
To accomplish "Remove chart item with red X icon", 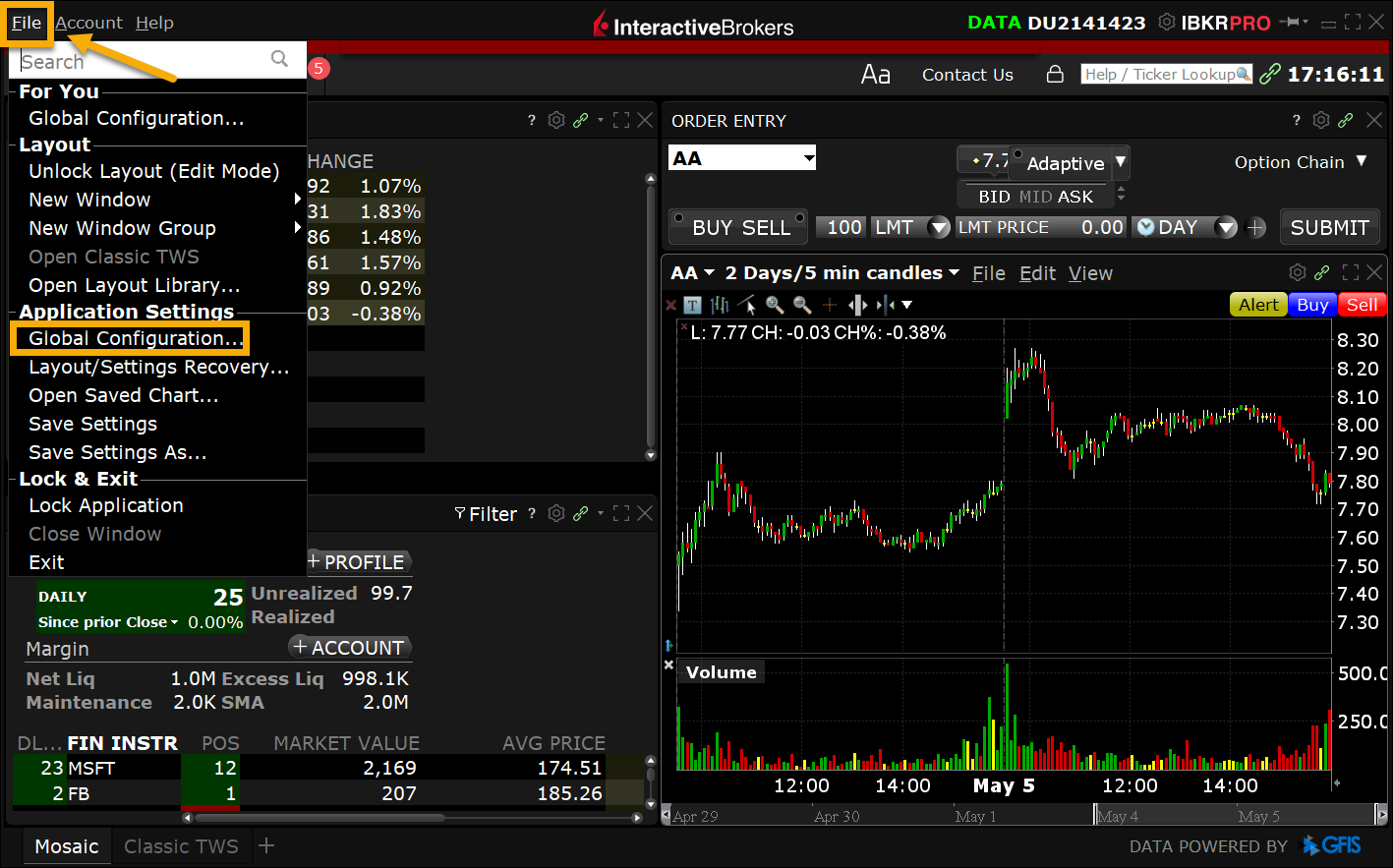I will coord(671,306).
